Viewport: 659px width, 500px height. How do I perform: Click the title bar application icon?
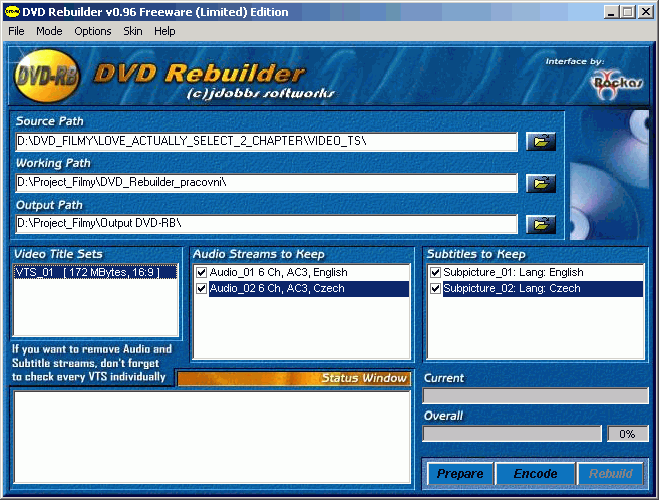pos(12,12)
